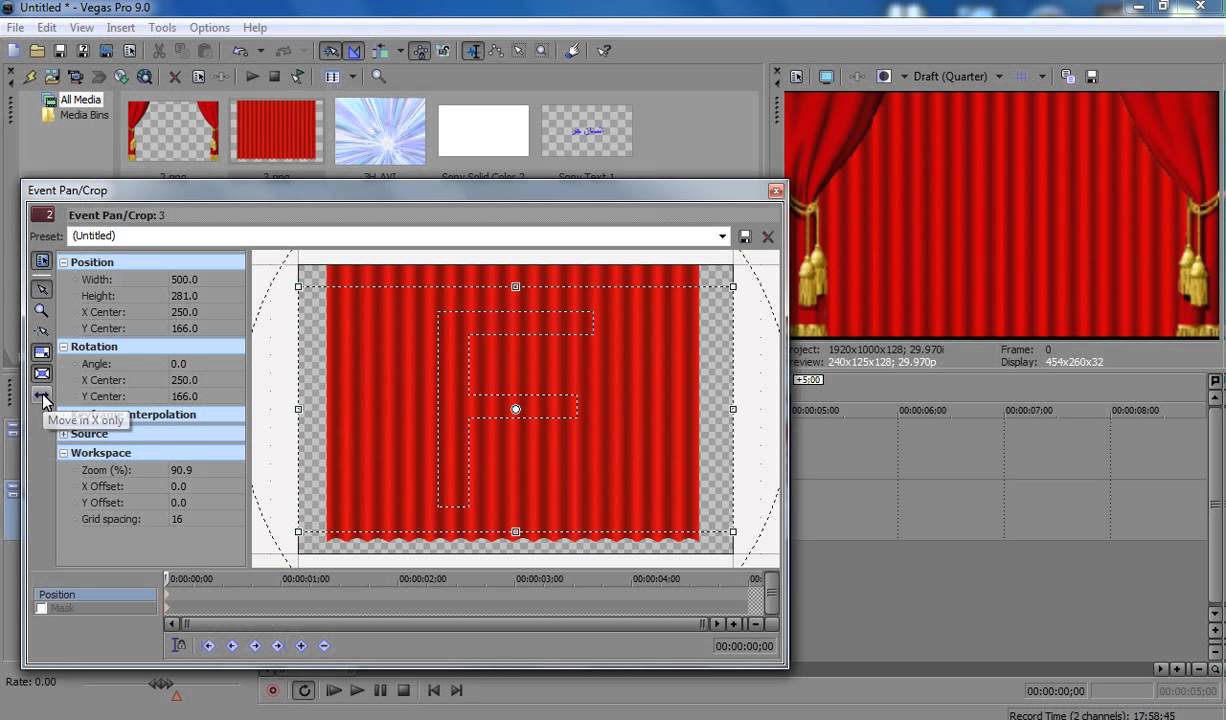Toggle Ignore Event Grouping icon
The width and height of the screenshot is (1226, 720).
click(443, 51)
